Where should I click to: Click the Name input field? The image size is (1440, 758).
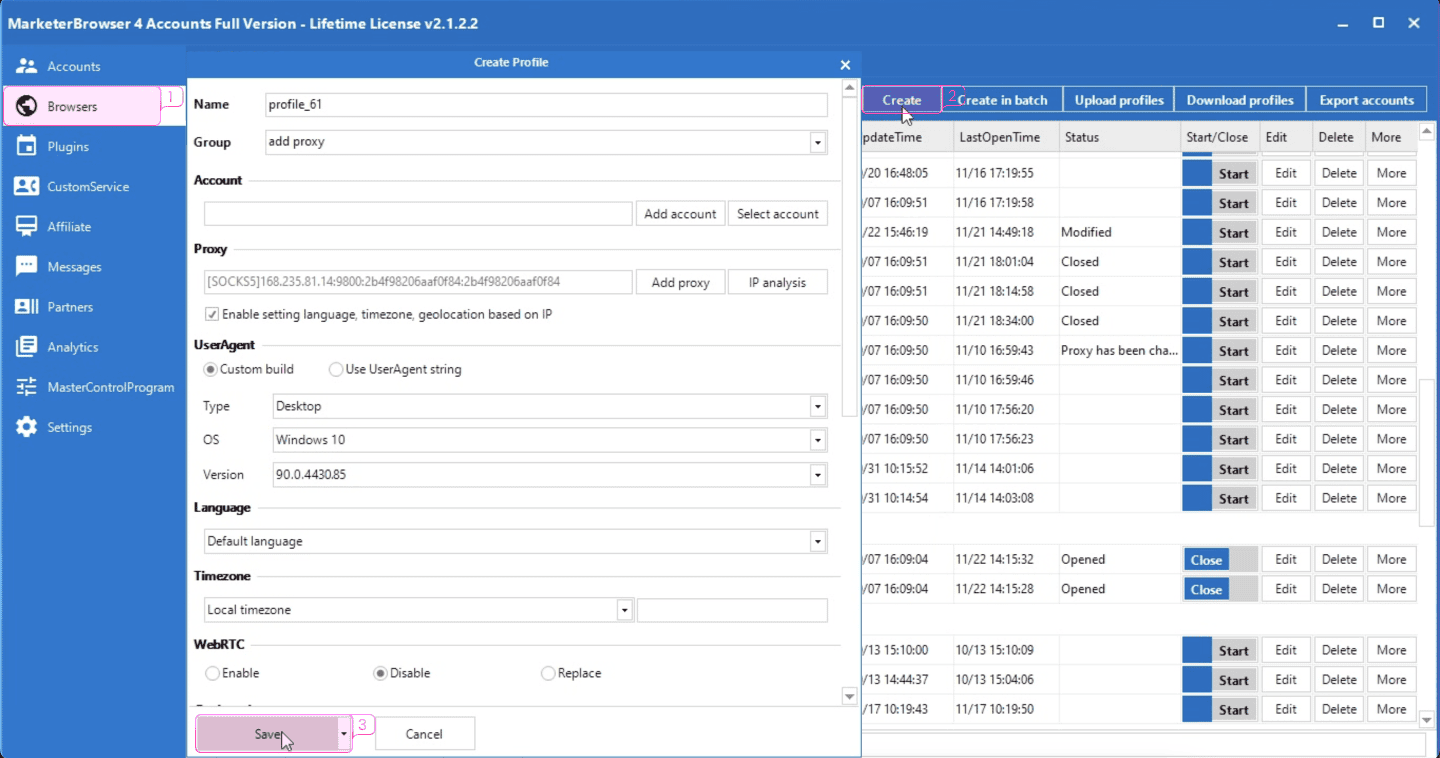[x=546, y=104]
